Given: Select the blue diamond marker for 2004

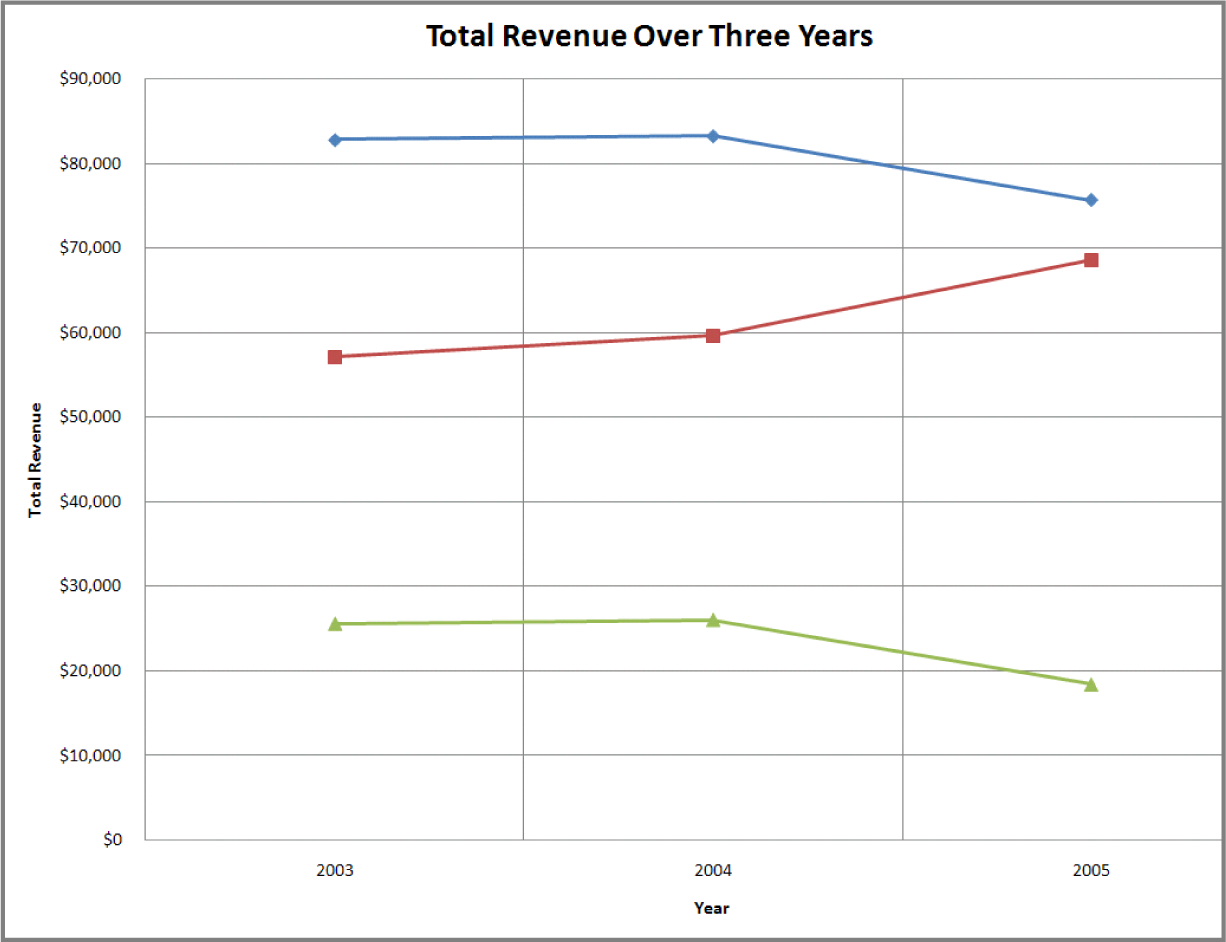Looking at the screenshot, I should [x=713, y=136].
